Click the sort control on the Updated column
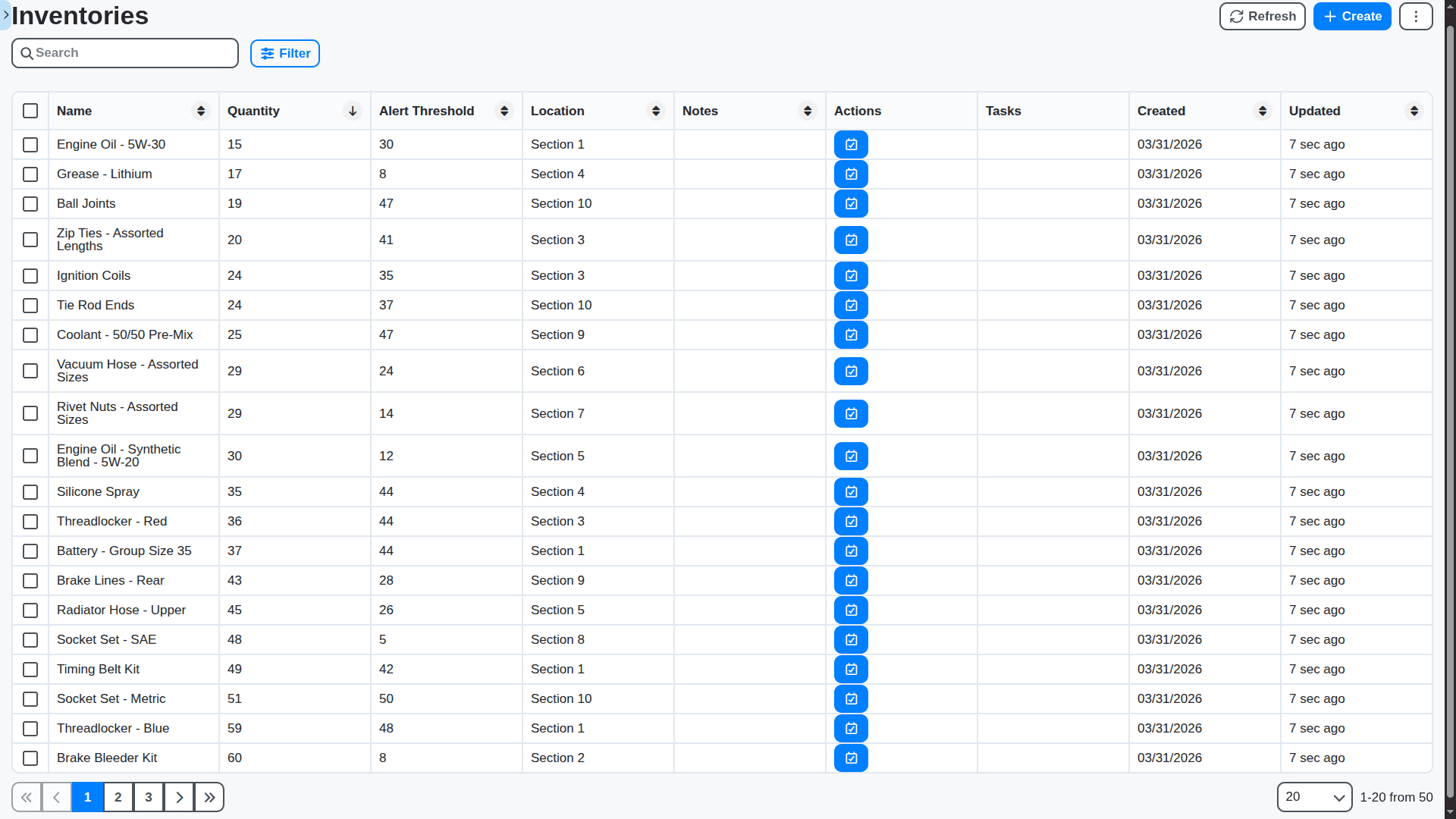 click(1414, 111)
